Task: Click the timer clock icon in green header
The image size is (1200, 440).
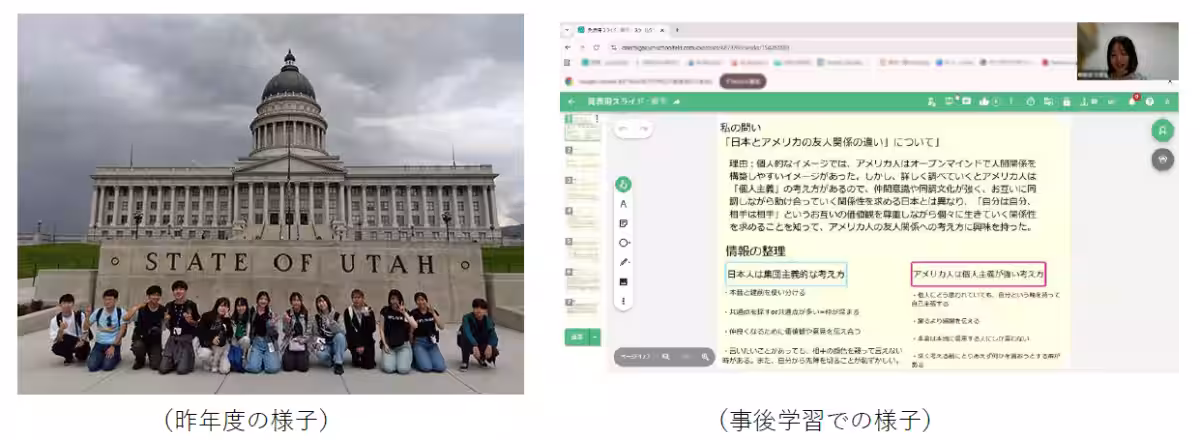Action: [x=1030, y=101]
